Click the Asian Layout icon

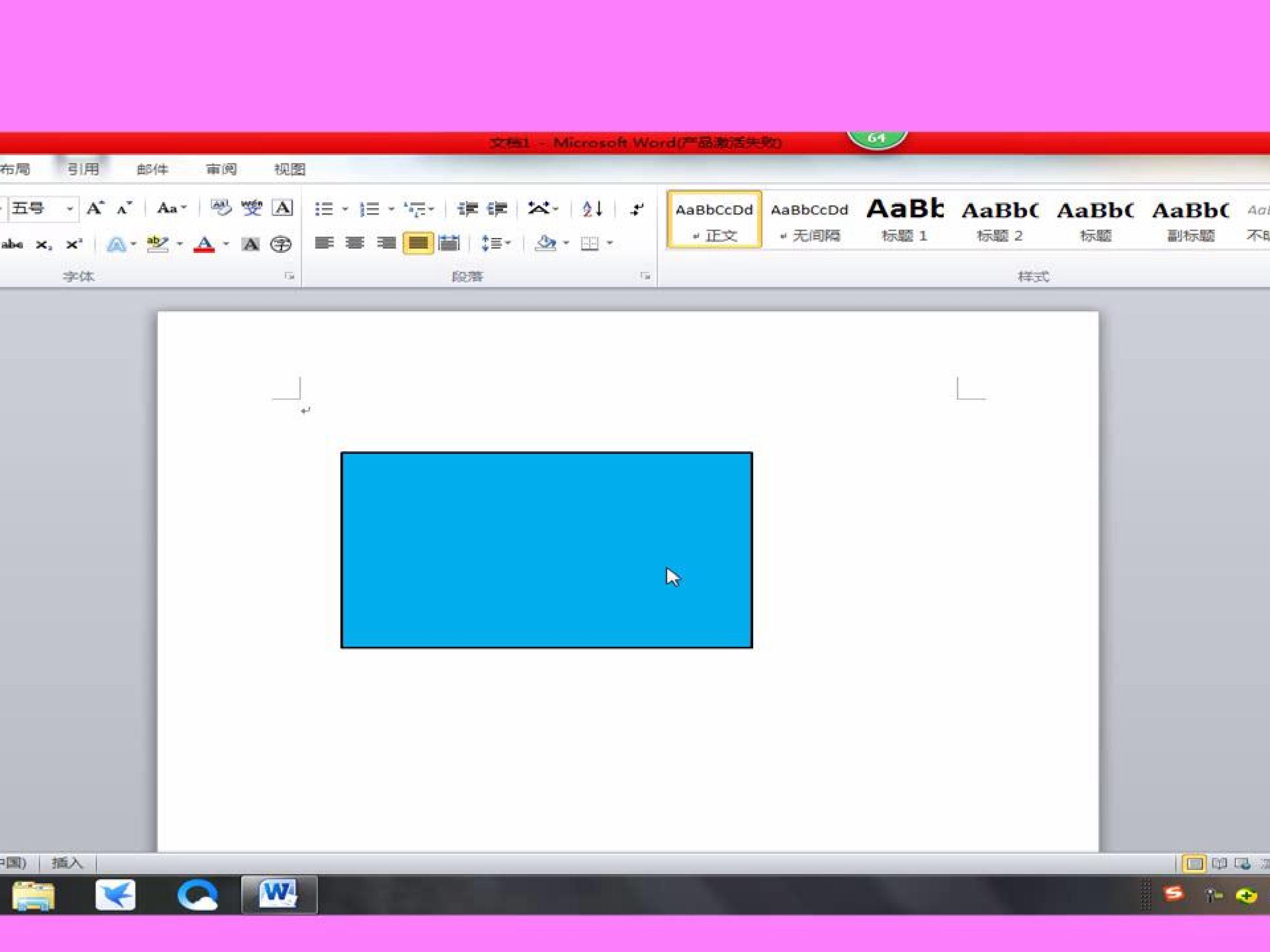tap(538, 208)
